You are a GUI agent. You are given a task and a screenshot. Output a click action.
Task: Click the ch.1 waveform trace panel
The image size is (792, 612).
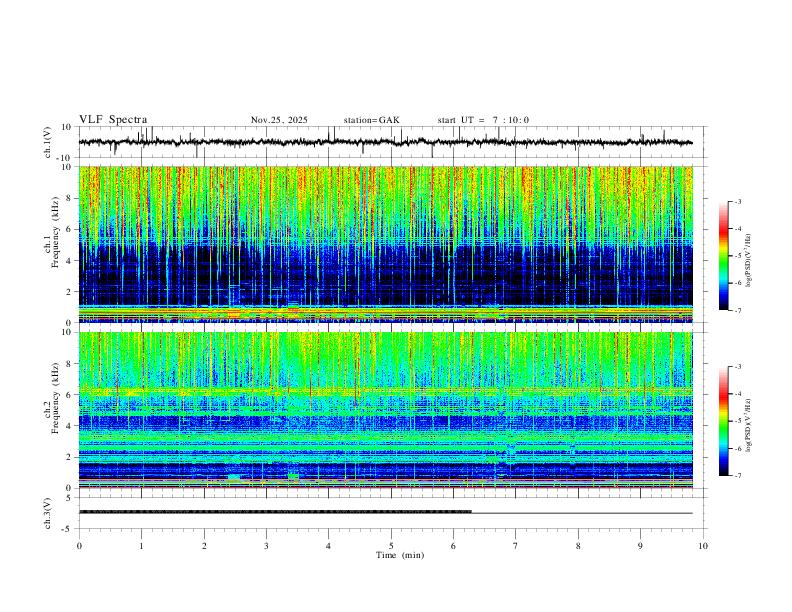click(x=392, y=142)
